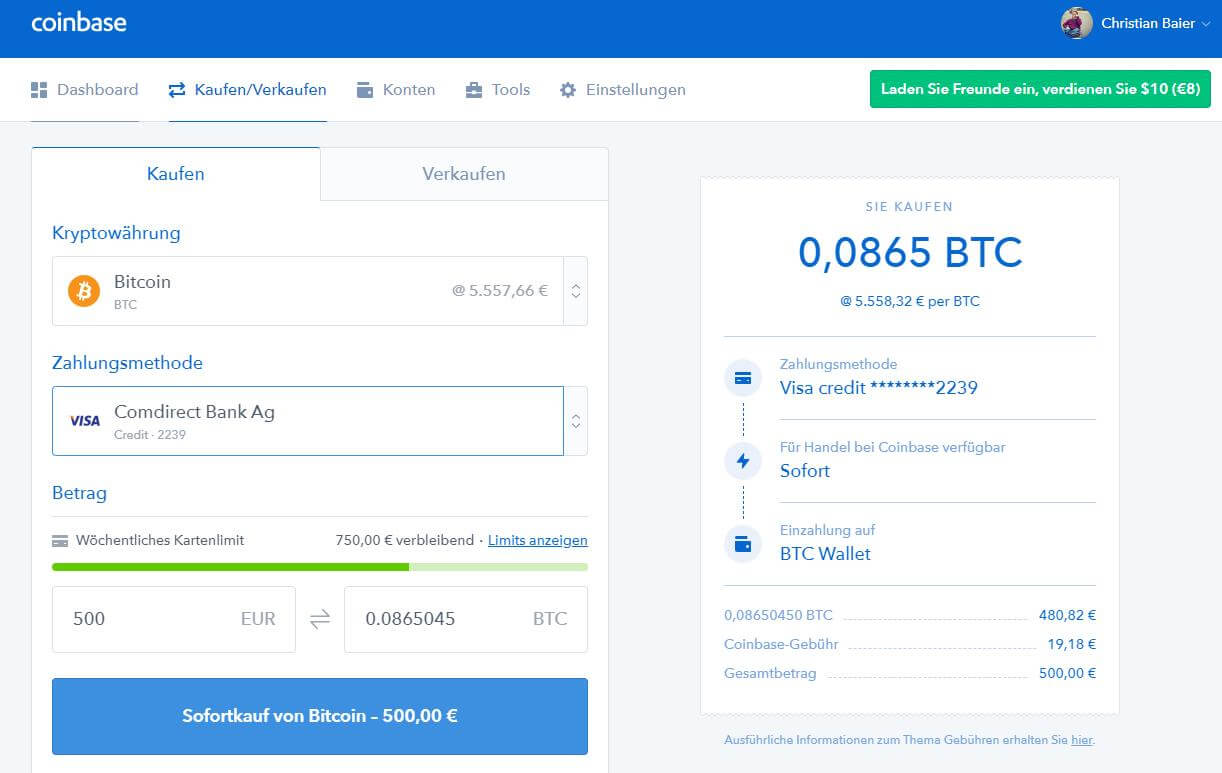This screenshot has height=773, width=1222.
Task: Click the Einstellungen gear icon
Action: click(x=568, y=90)
